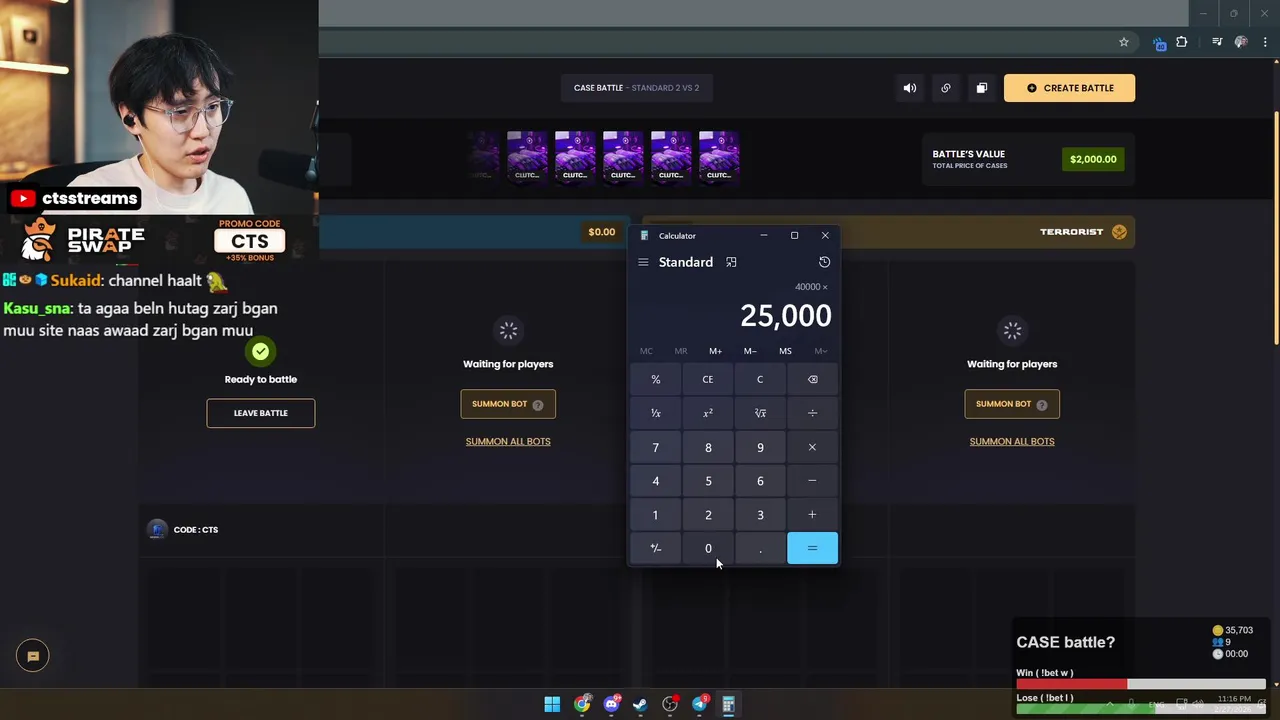This screenshot has width=1280, height=720.
Task: Click the 5 key in Calculator
Action: [708, 481]
